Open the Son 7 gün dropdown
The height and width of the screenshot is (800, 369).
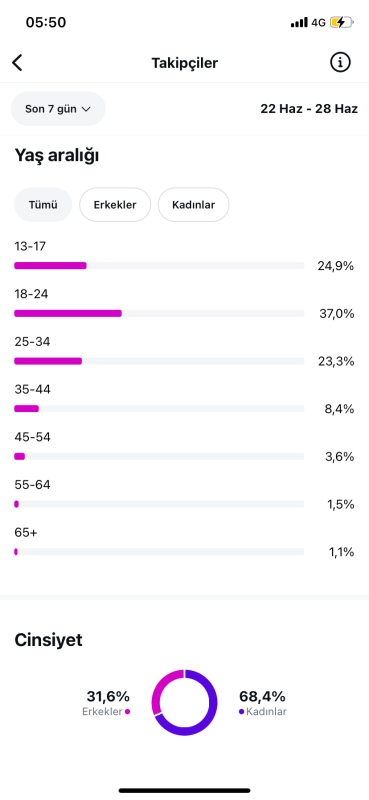(58, 109)
